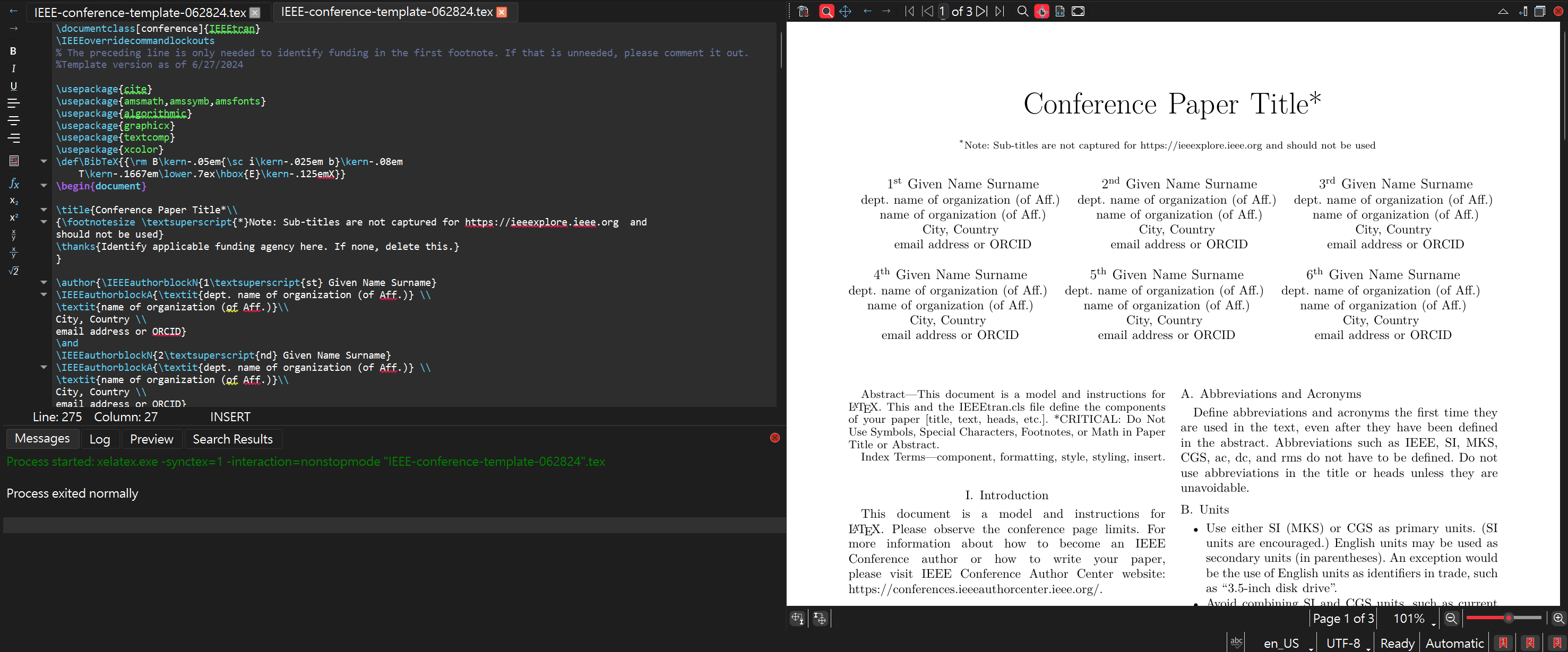Select the magnify tool in PDF viewer

[826, 11]
